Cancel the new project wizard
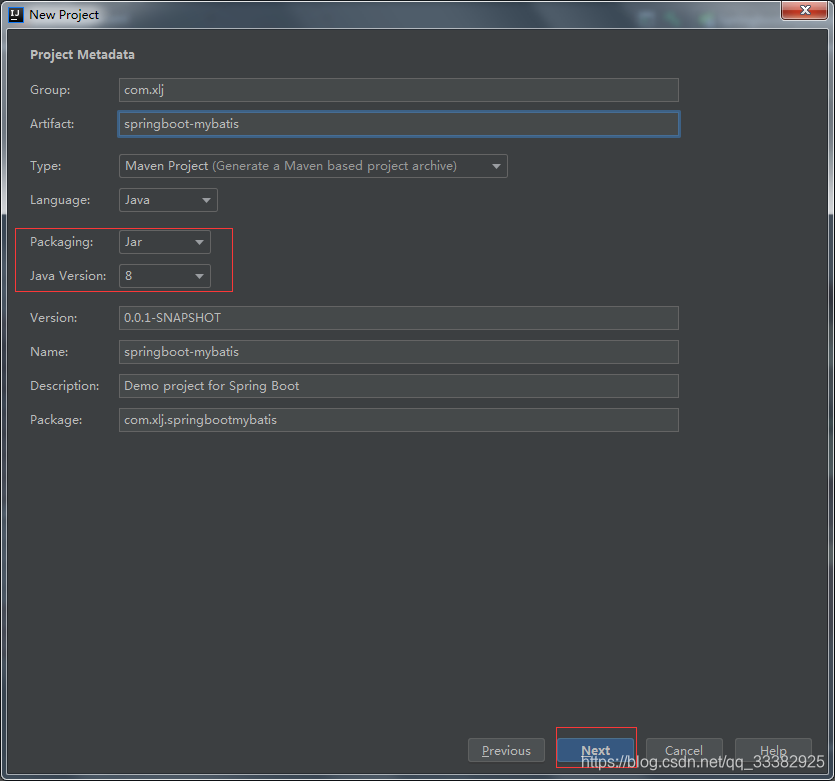This screenshot has width=835, height=781. point(684,750)
